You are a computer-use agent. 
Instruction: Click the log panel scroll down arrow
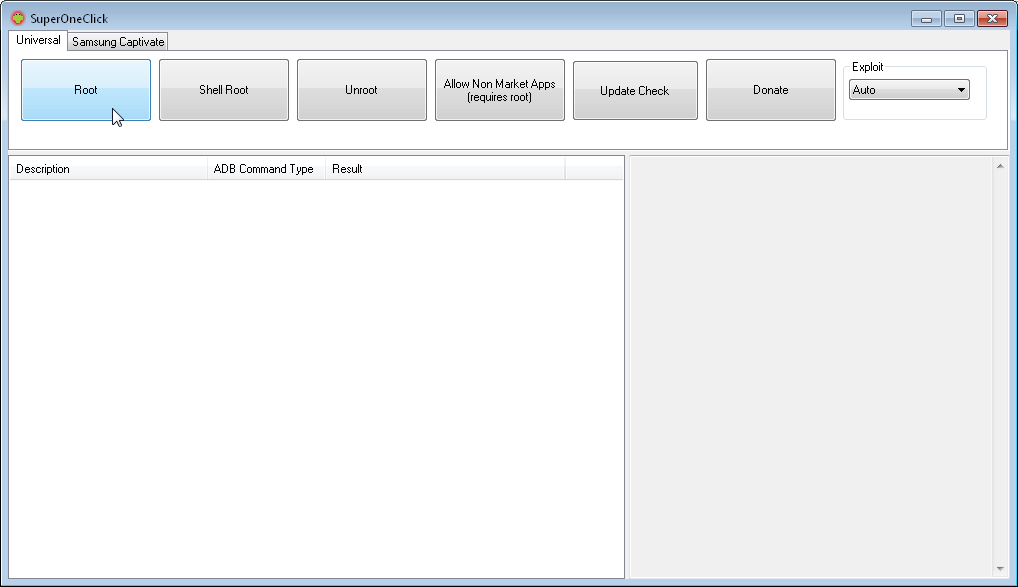pos(1000,569)
